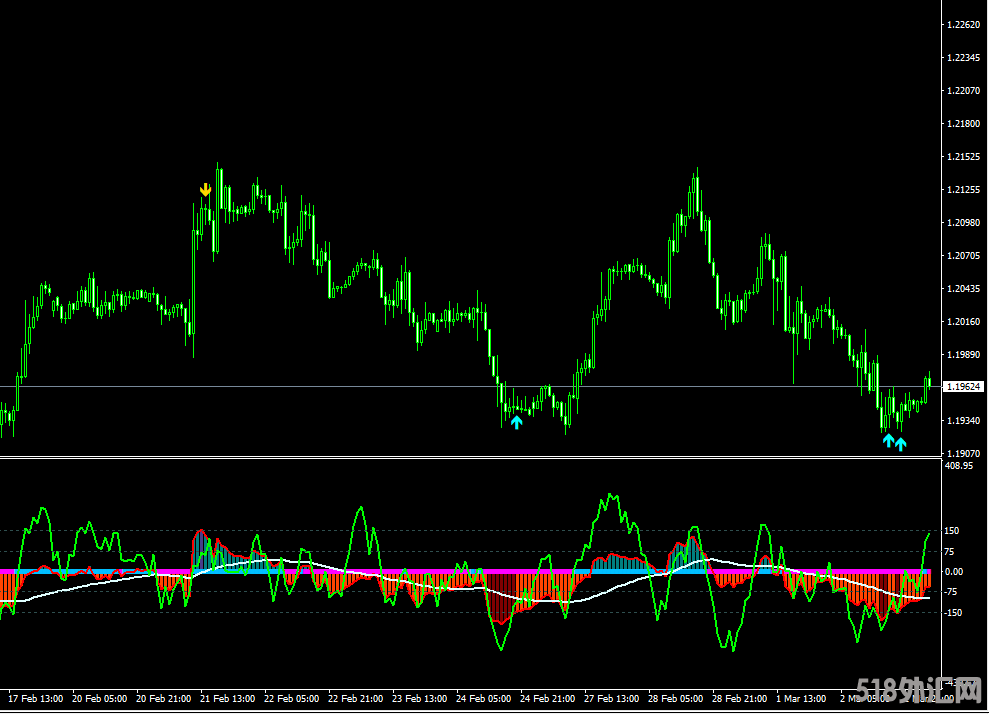The height and width of the screenshot is (714, 989).
Task: Click the 20 Feb 05:00 time label
Action: point(100,699)
